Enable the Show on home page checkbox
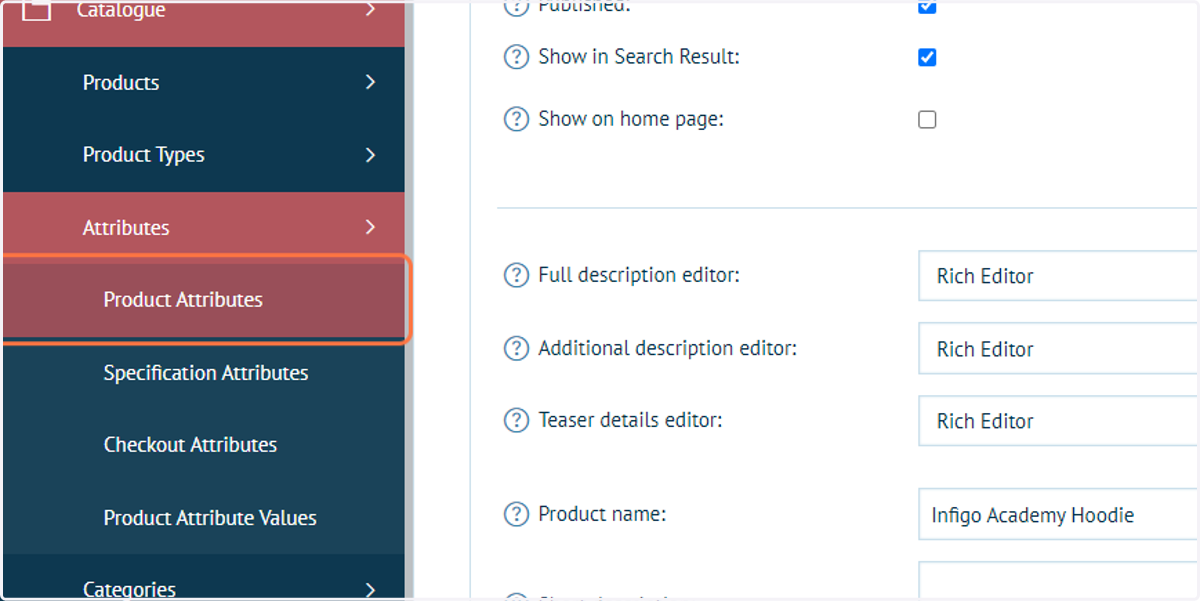The image size is (1200, 601). 927,120
